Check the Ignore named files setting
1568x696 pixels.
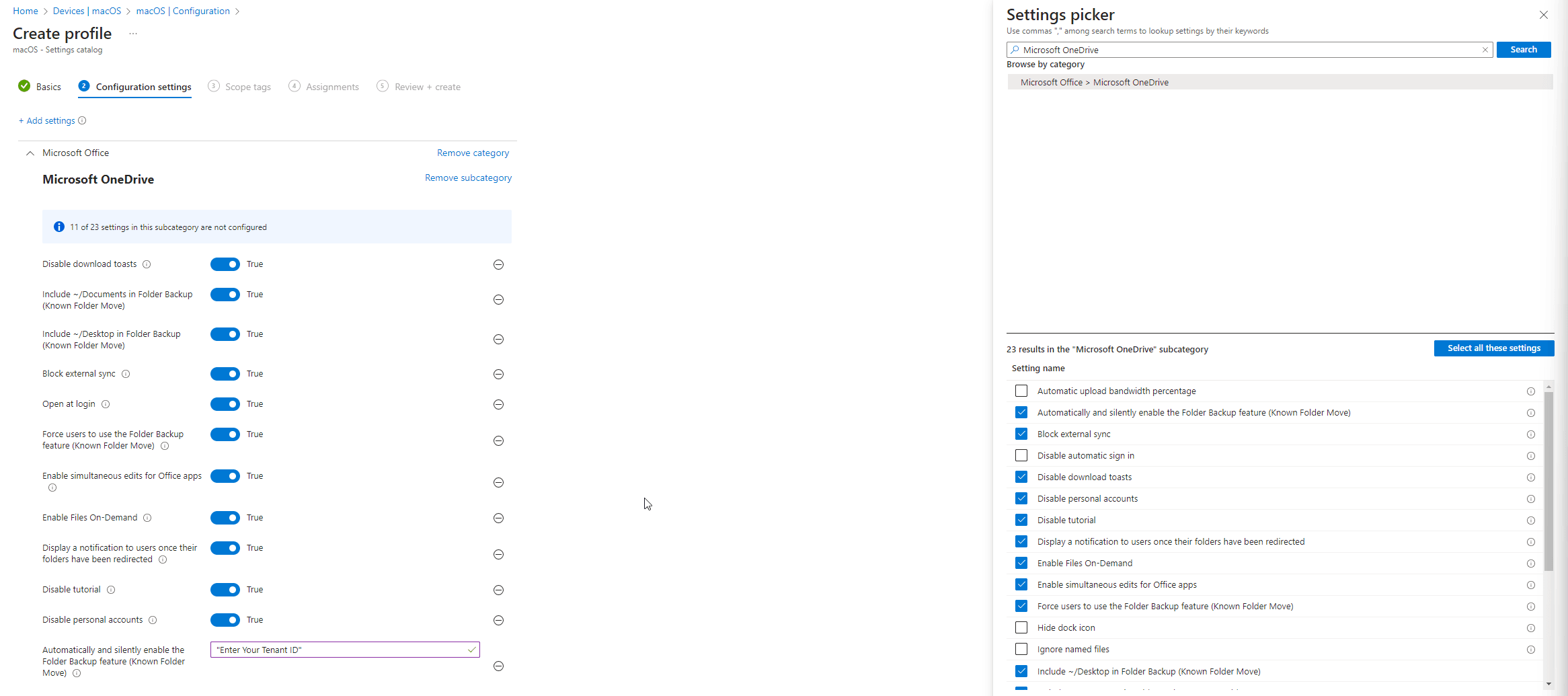[1021, 649]
